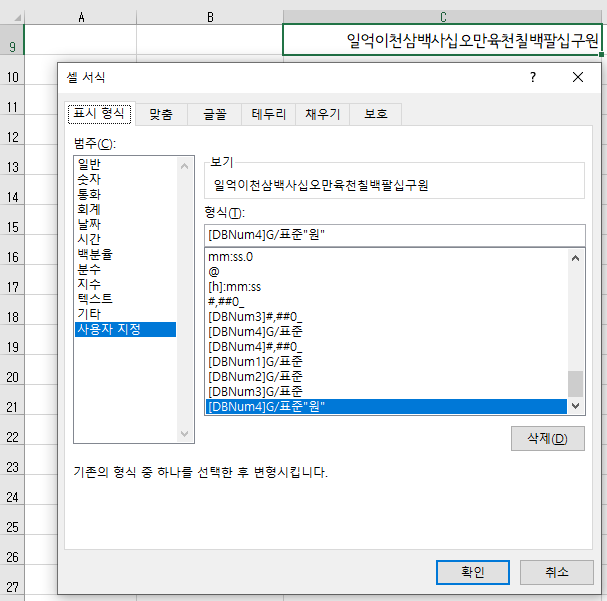
Task: Select the 표시 형식 tab
Action: tap(99, 114)
